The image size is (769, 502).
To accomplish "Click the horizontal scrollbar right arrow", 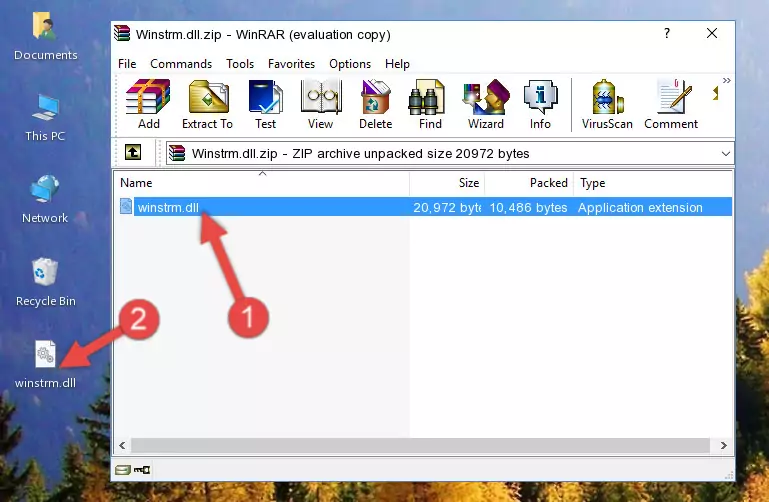I will coord(723,445).
